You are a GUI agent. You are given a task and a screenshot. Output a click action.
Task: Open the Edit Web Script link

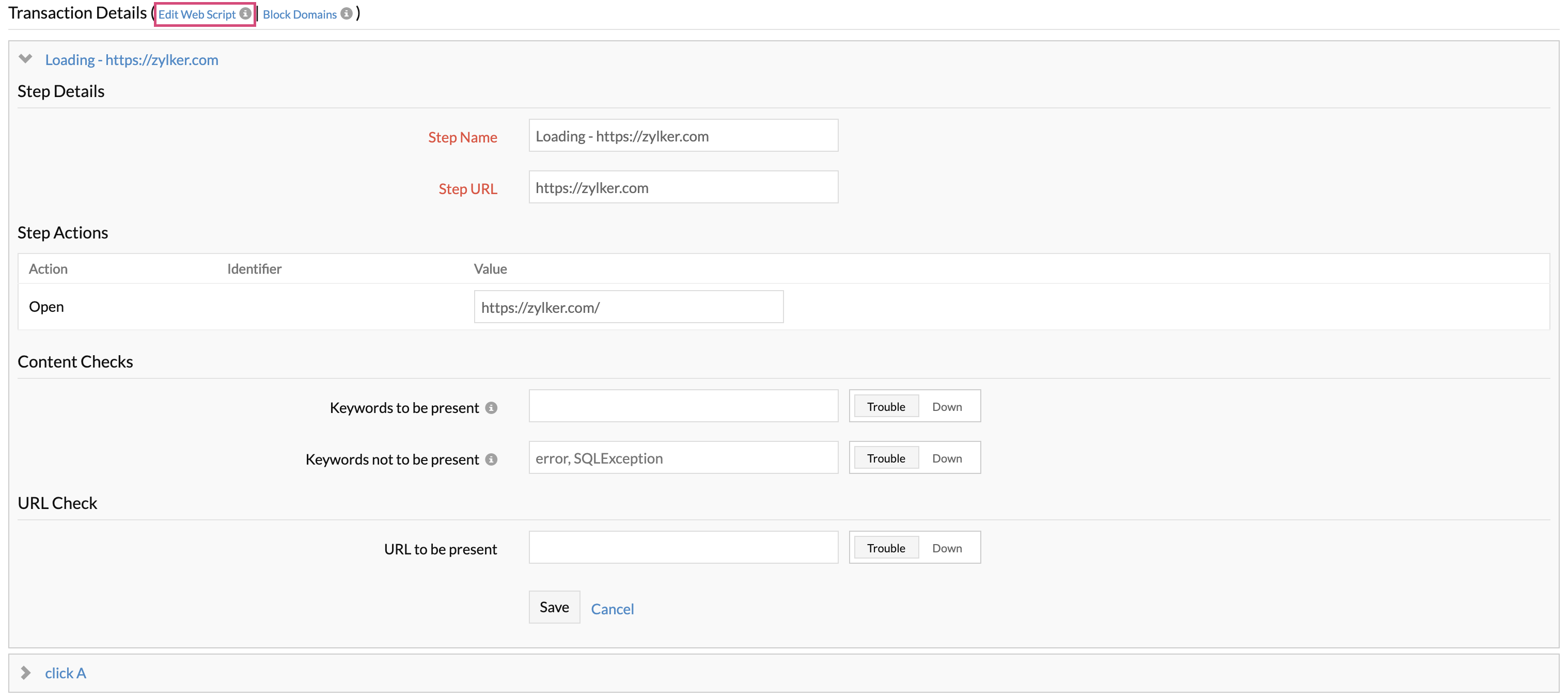tap(197, 14)
